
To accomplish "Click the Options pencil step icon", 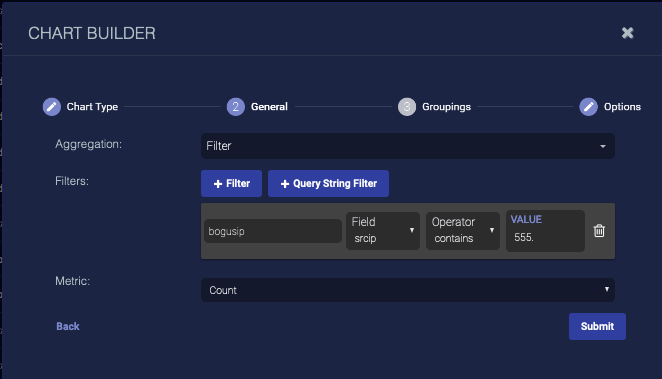I will [588, 107].
